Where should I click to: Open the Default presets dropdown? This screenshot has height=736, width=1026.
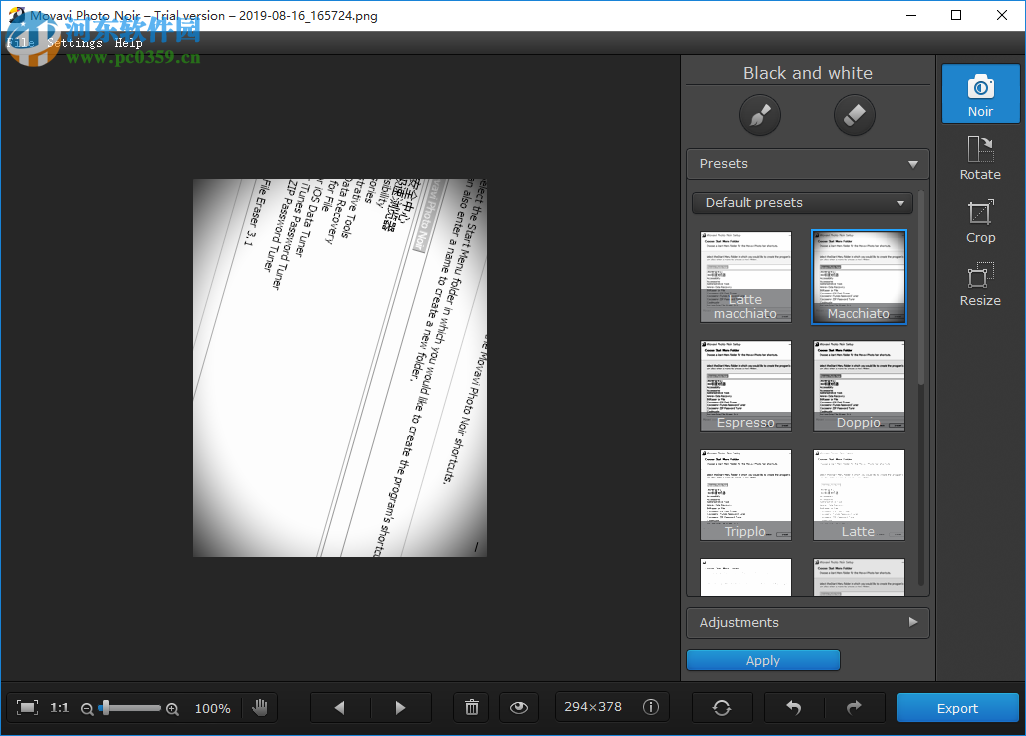pyautogui.click(x=802, y=202)
